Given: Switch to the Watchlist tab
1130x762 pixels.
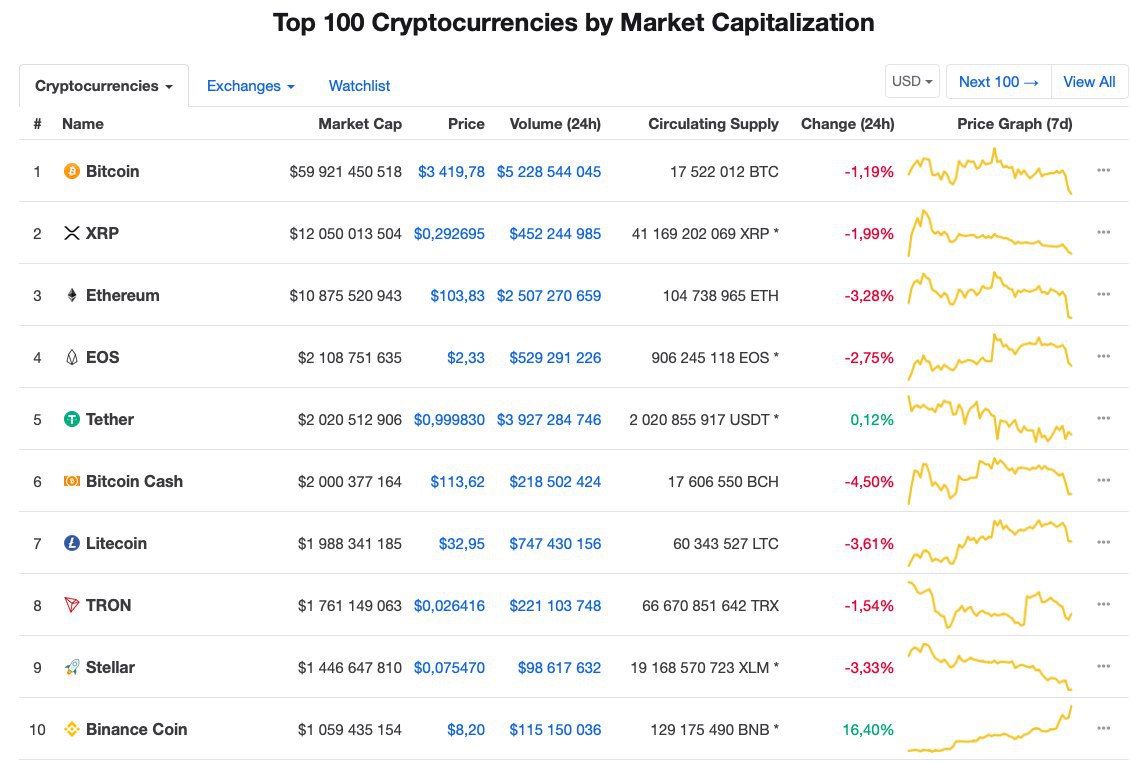Looking at the screenshot, I should pos(359,86).
